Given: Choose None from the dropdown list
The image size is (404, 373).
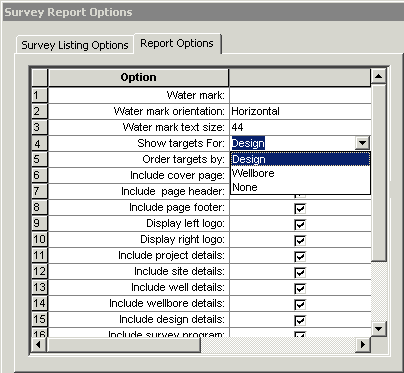Looking at the screenshot, I should click(x=300, y=187).
